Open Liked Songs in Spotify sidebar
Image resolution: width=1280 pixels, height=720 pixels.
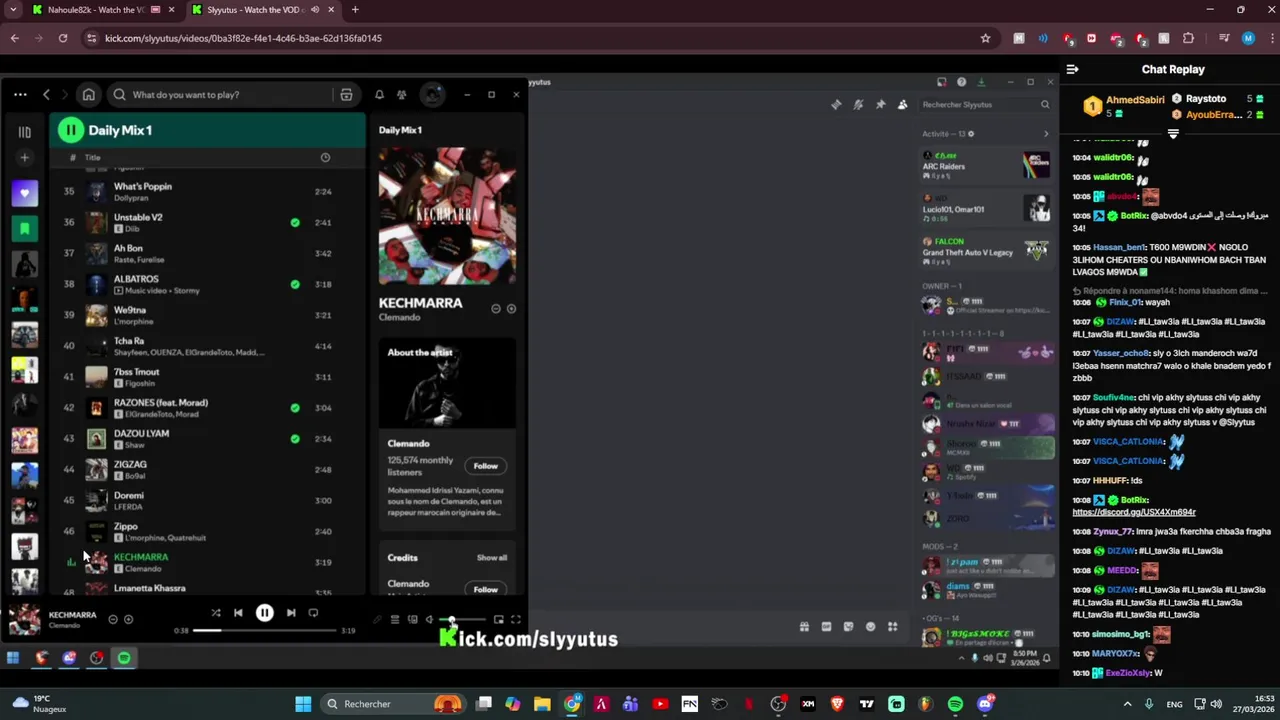tap(24, 193)
